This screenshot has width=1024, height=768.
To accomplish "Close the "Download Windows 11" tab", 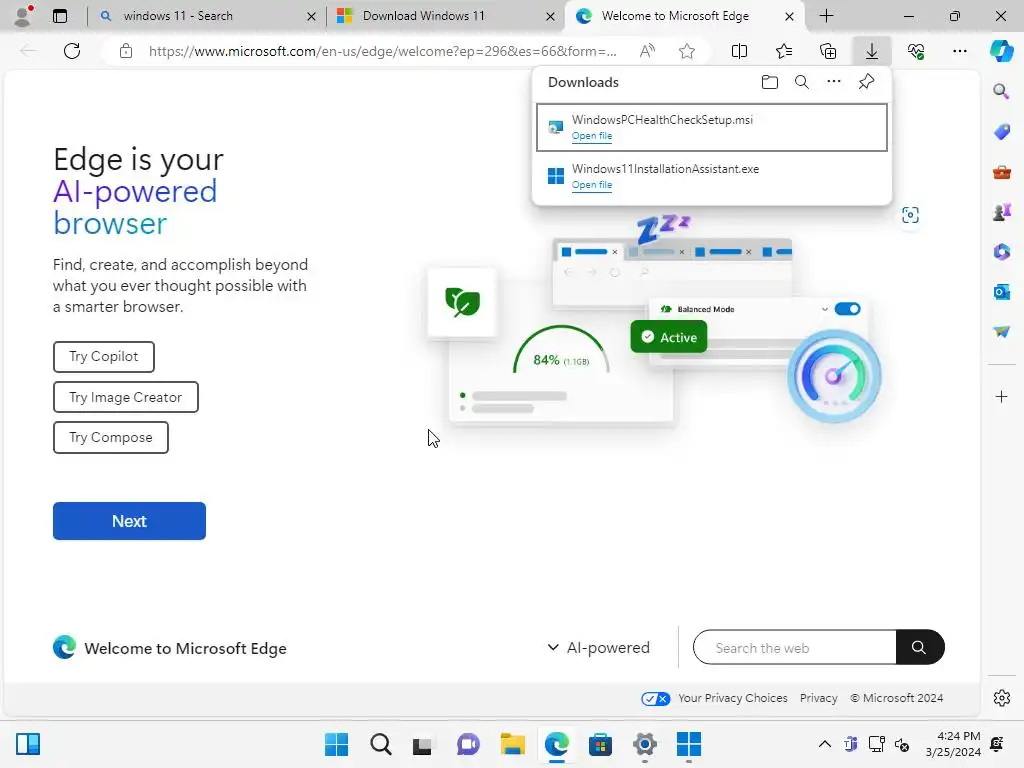I will (x=551, y=16).
